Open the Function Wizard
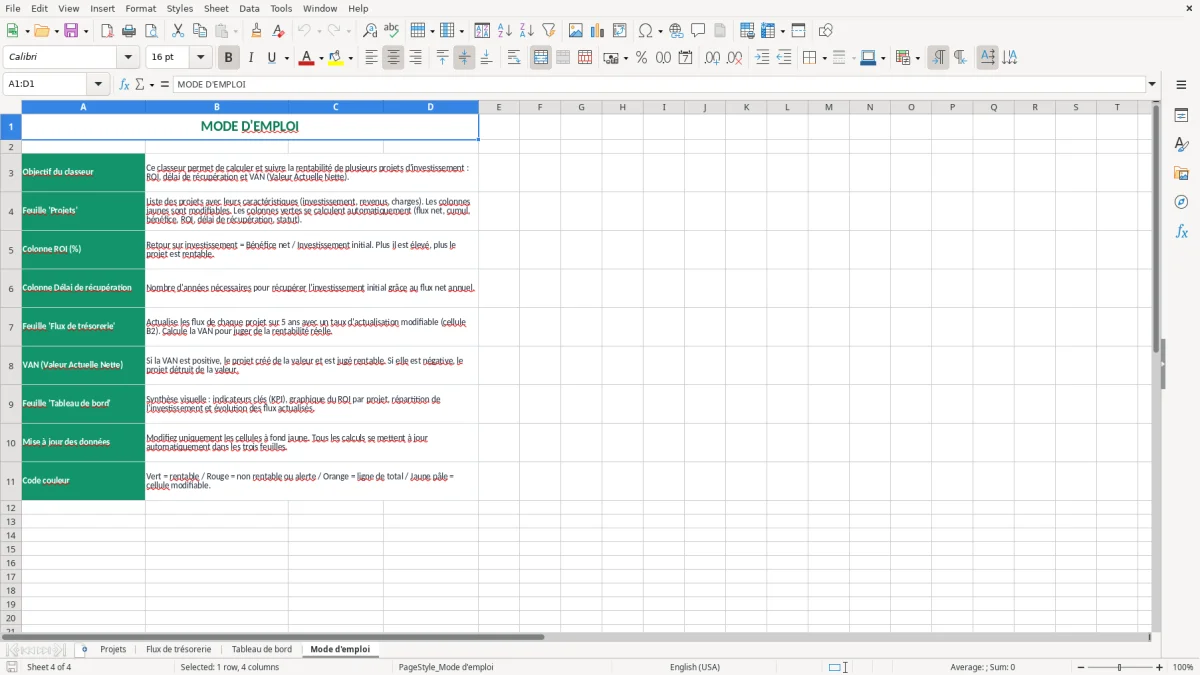1200x675 pixels. [x=125, y=84]
